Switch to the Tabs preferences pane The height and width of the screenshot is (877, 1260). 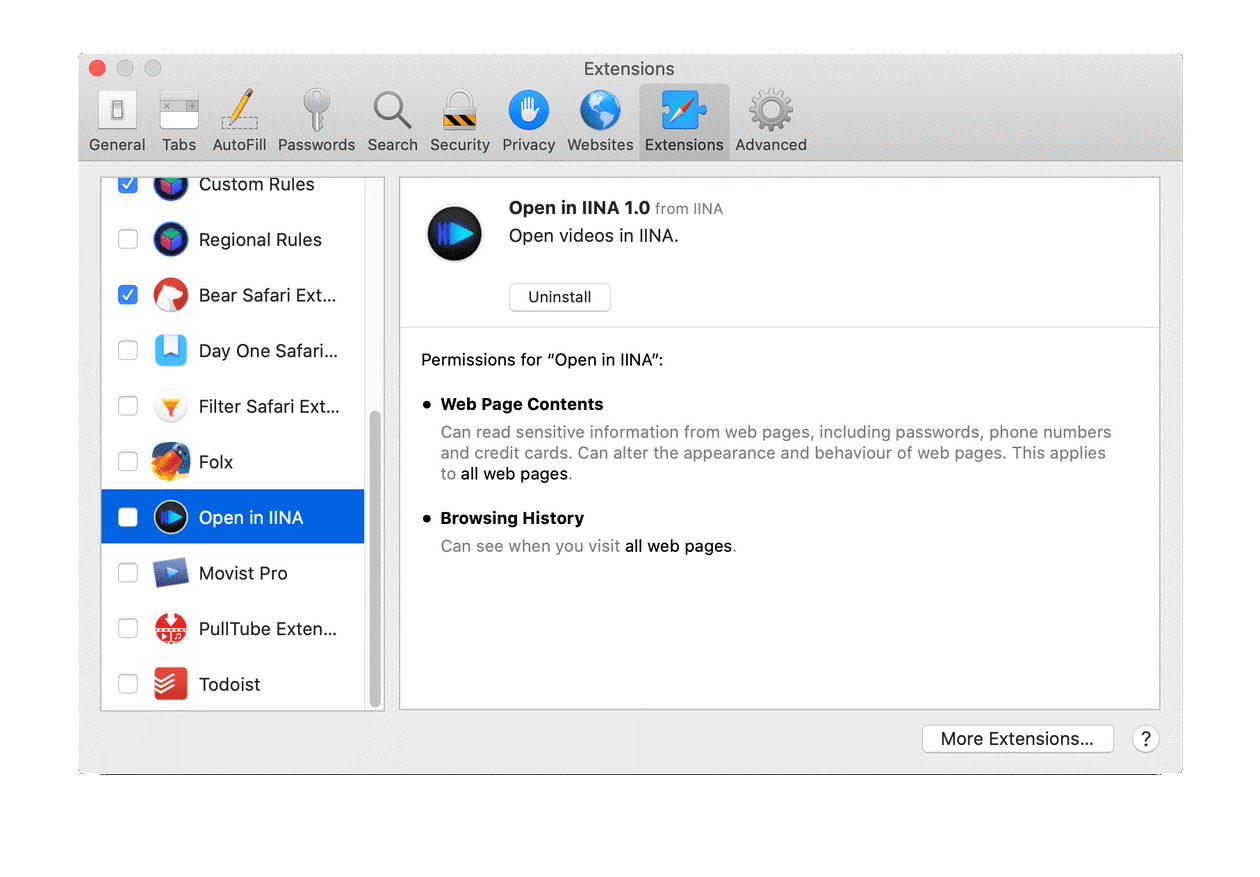(179, 121)
